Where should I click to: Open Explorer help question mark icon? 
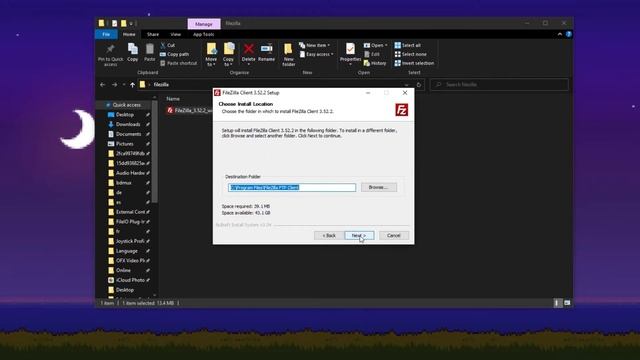[x=569, y=34]
